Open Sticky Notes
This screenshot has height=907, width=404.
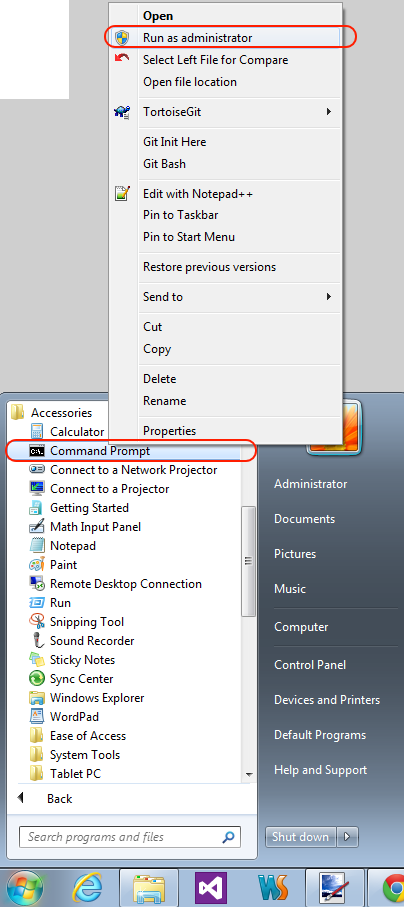72,660
